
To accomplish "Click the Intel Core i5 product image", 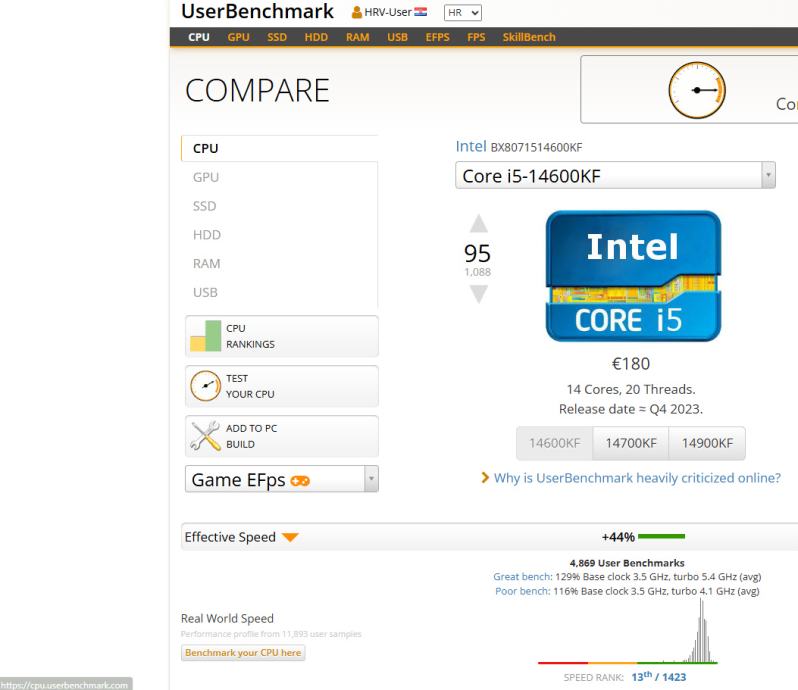I will (x=633, y=276).
